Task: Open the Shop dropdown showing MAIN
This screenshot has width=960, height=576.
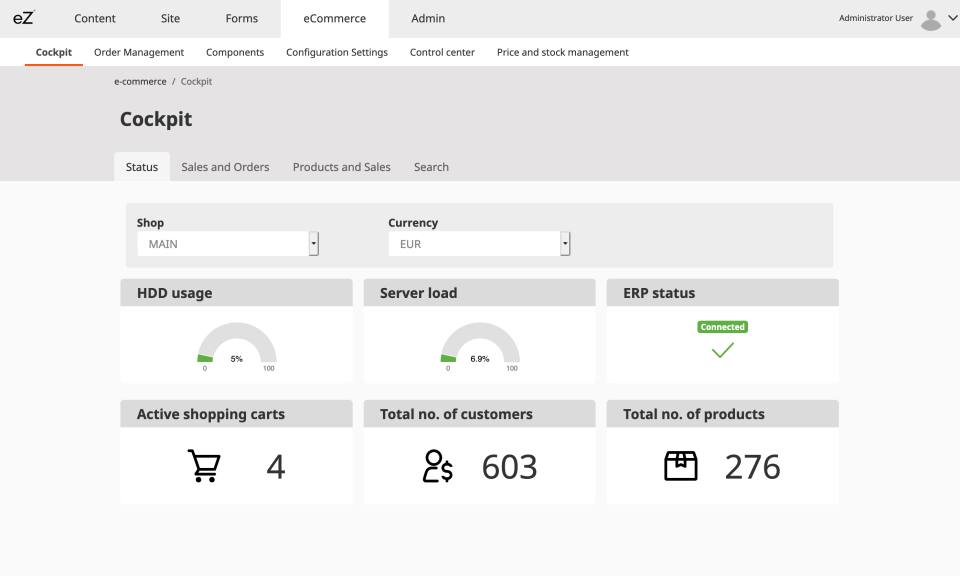Action: pyautogui.click(x=227, y=243)
